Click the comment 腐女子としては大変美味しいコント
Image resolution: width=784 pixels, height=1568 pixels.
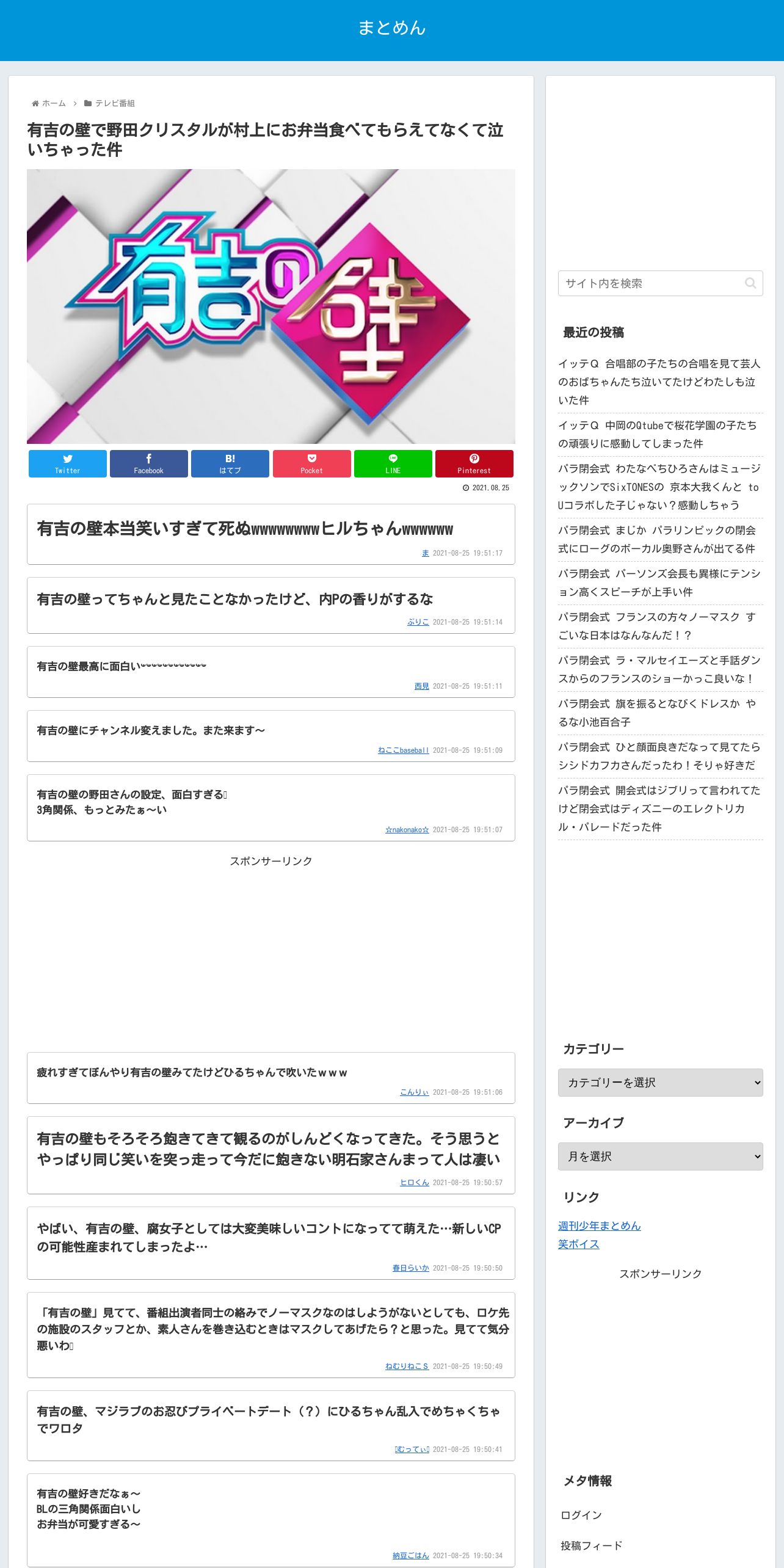269,1237
